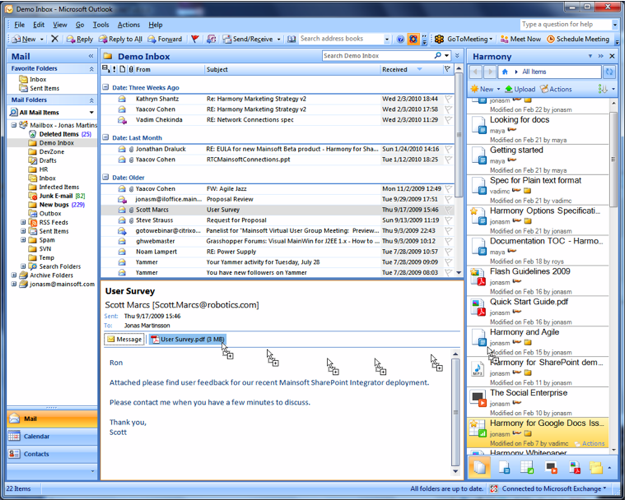Open the Tools menu
625x500 pixels.
[101, 25]
